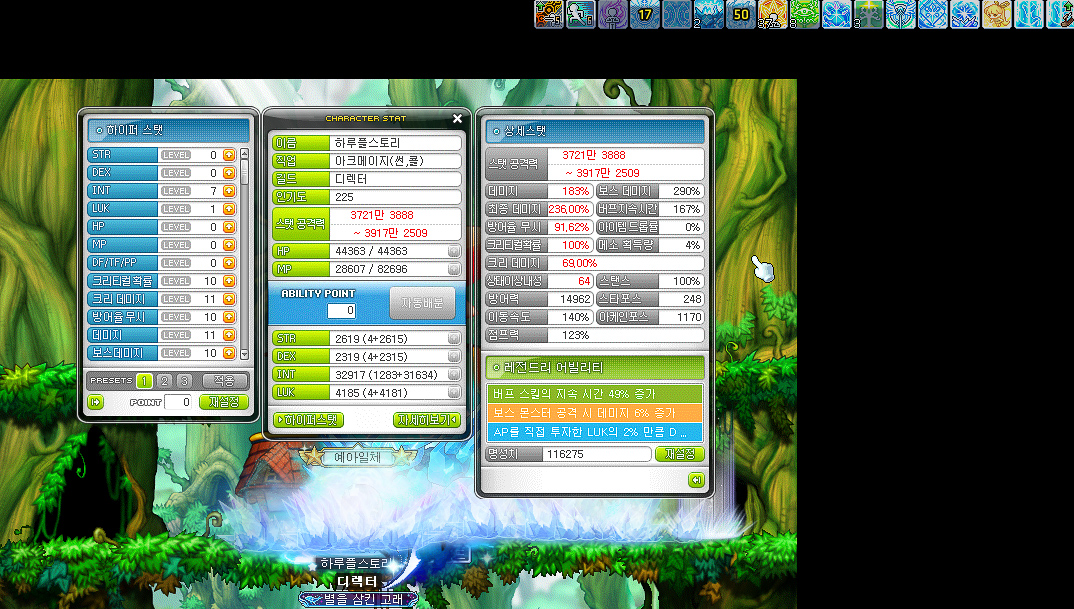Collapse detailed stat panel with bottom-right green arrow
The height and width of the screenshot is (609, 1074).
696,480
